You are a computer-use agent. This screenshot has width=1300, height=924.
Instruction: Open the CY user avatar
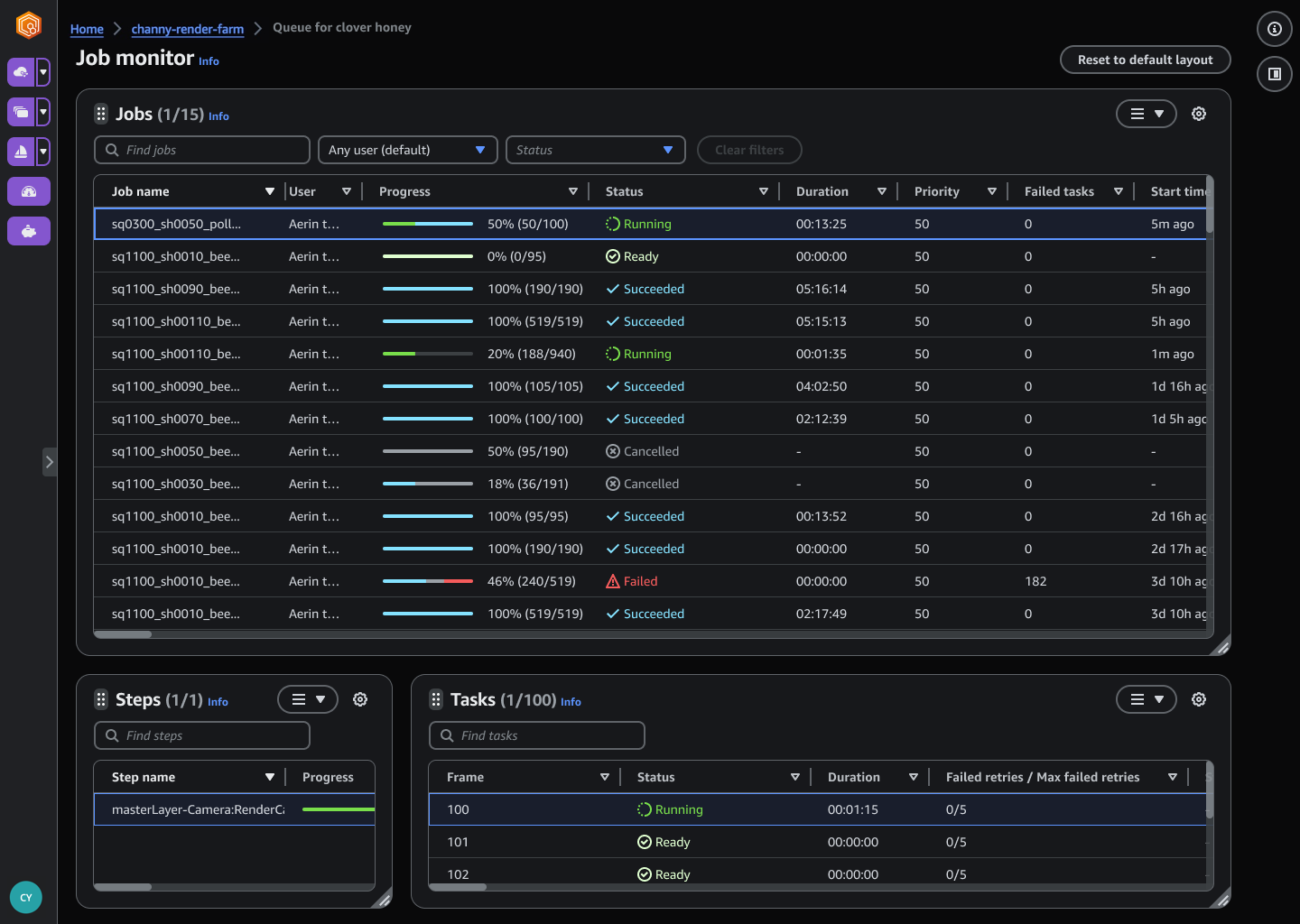(x=26, y=898)
